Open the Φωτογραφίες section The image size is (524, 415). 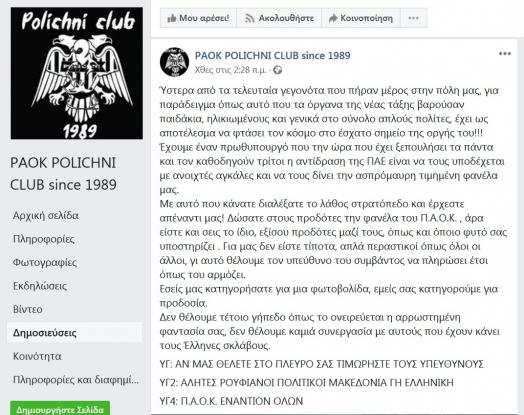point(45,262)
